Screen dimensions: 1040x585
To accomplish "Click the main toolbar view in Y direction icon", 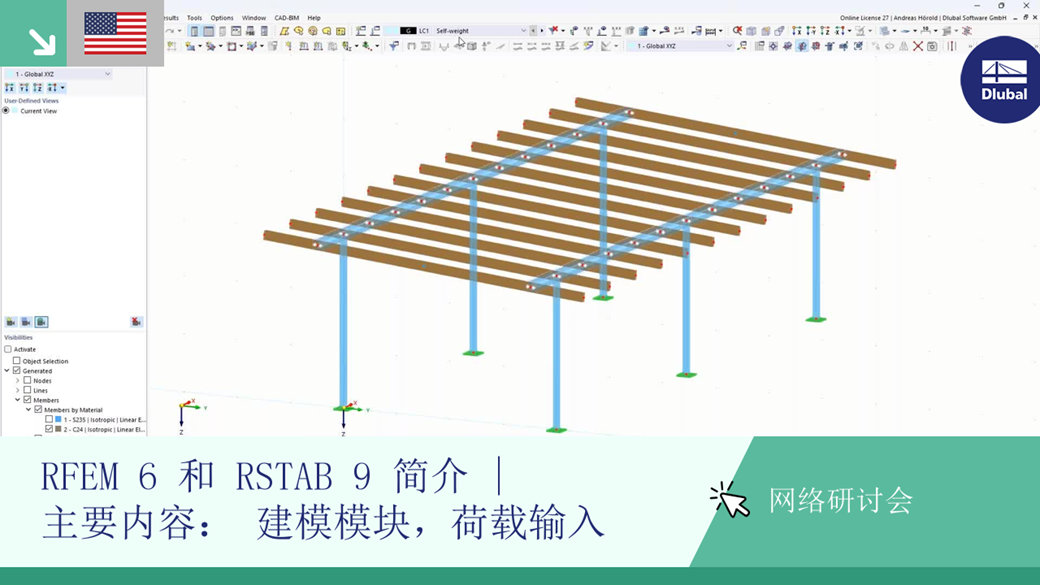I will pos(811,31).
